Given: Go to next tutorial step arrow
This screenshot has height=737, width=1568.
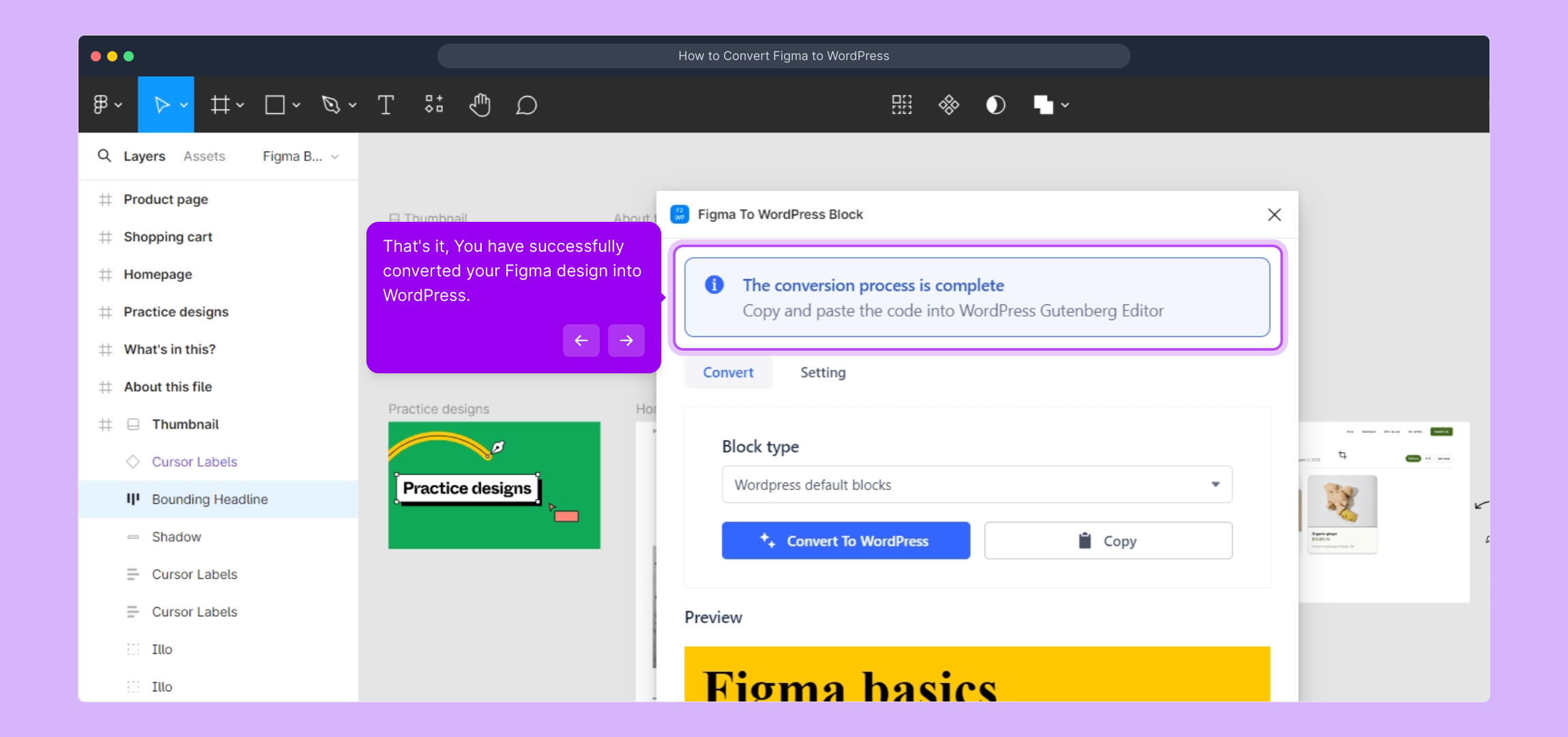Looking at the screenshot, I should tap(626, 341).
